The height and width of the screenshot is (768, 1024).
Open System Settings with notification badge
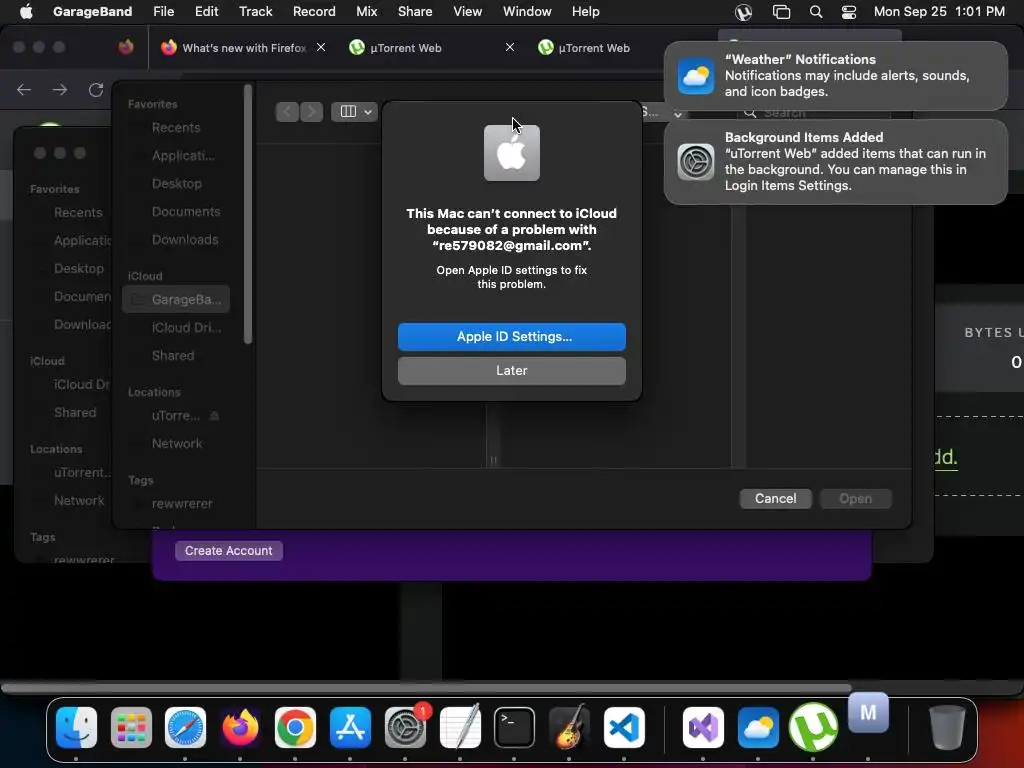click(x=406, y=727)
